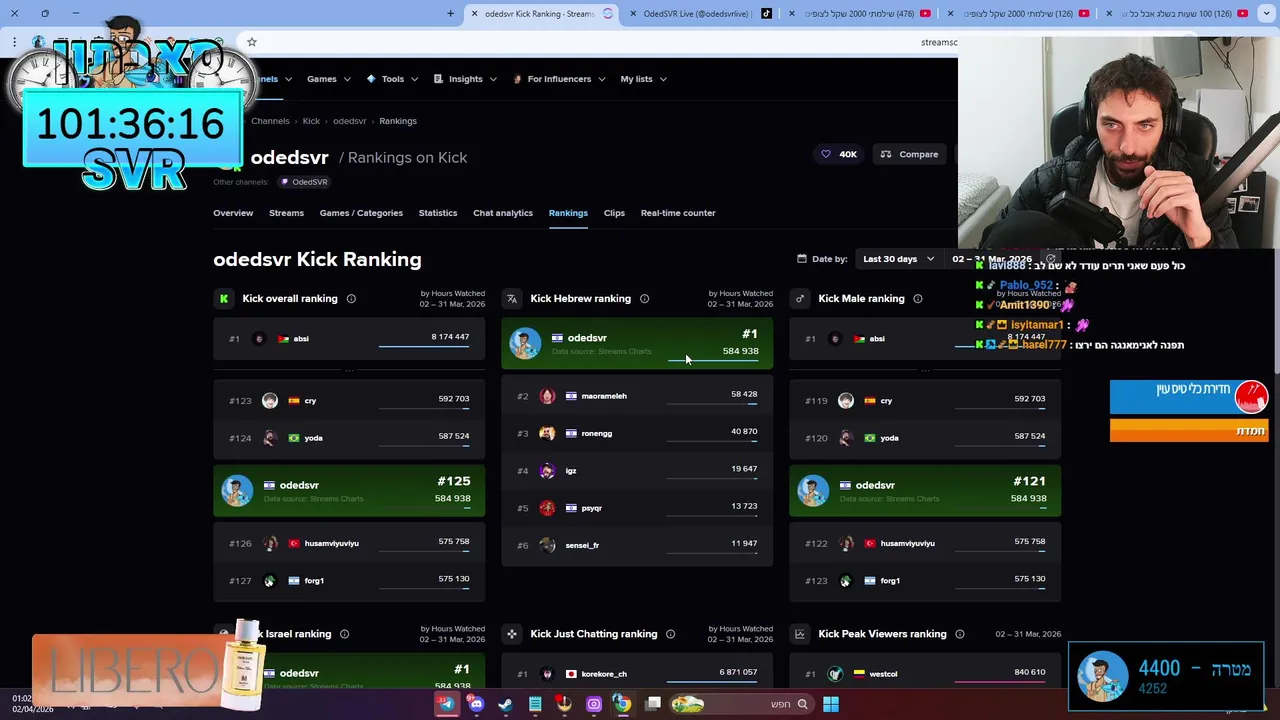This screenshot has height=720, width=1280.
Task: Open the notepad app in taskbar
Action: 535,704
